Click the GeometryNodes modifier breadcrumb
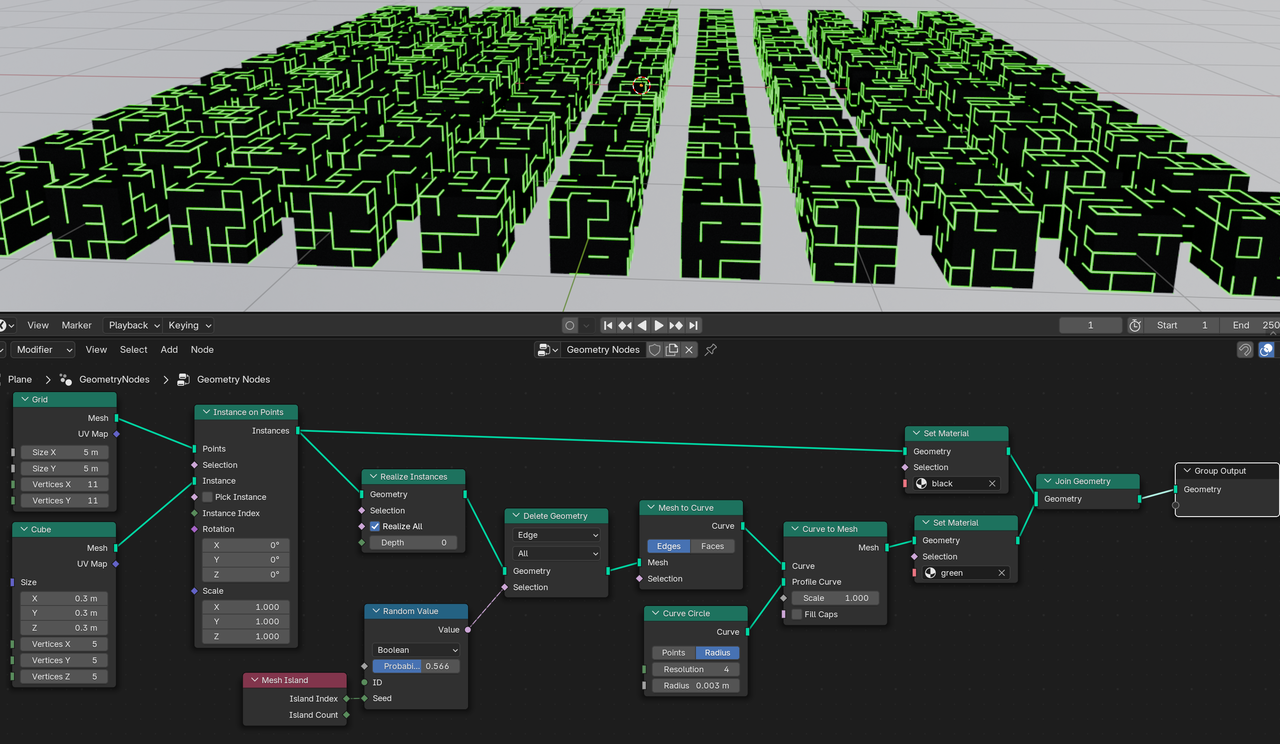This screenshot has width=1280, height=744. [x=114, y=380]
